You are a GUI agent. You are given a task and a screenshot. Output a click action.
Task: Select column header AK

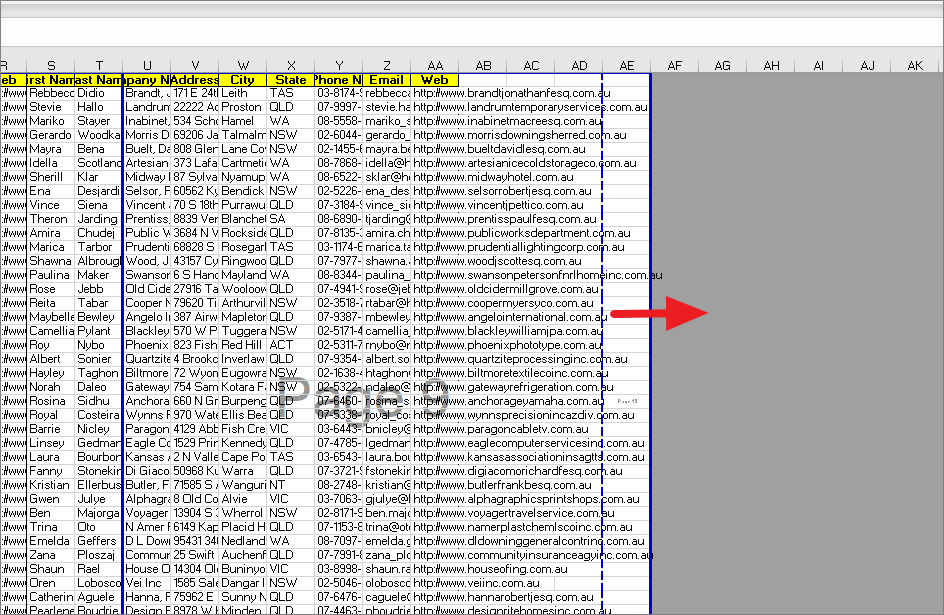tap(915, 66)
